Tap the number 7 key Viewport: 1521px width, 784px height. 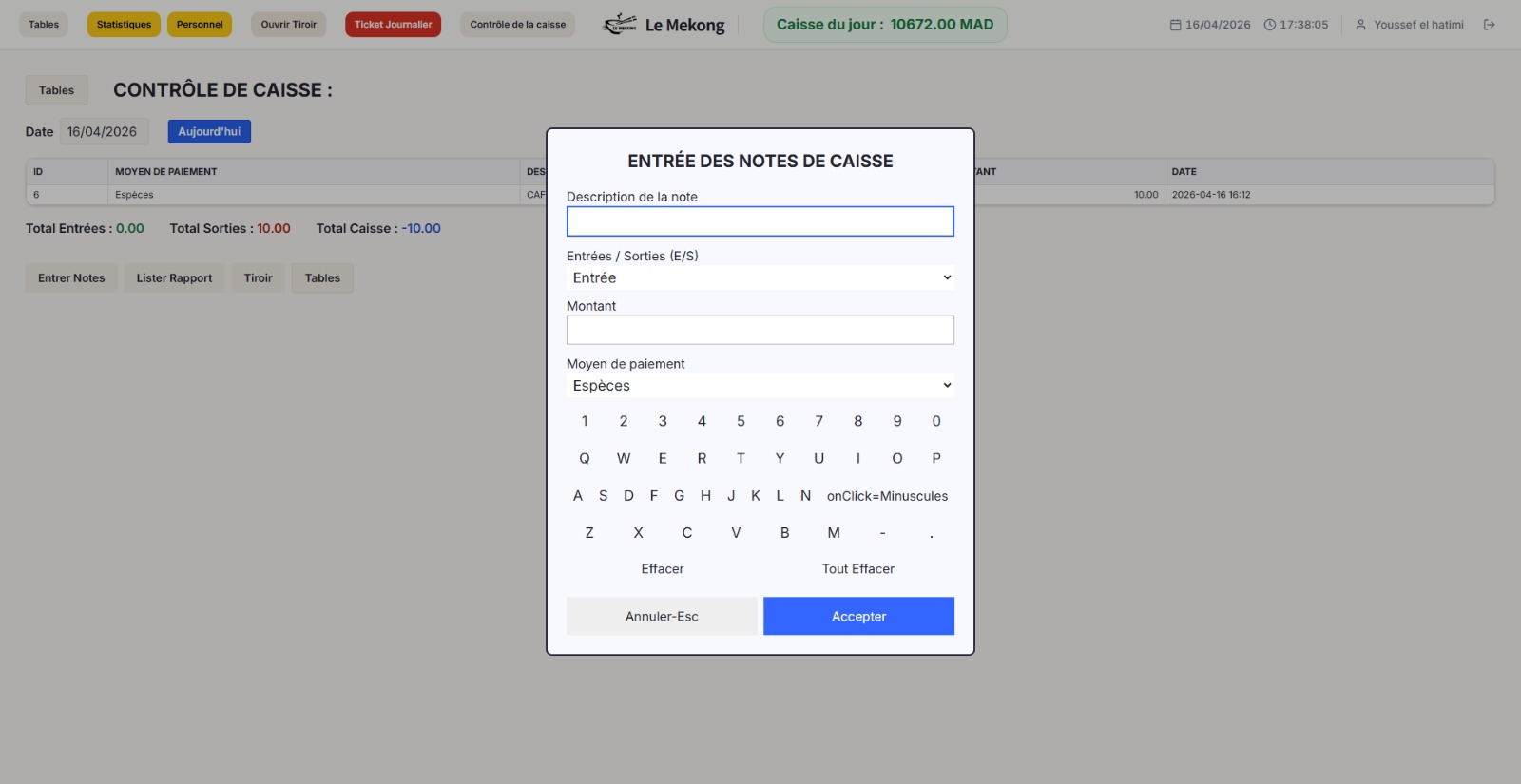[x=818, y=421]
